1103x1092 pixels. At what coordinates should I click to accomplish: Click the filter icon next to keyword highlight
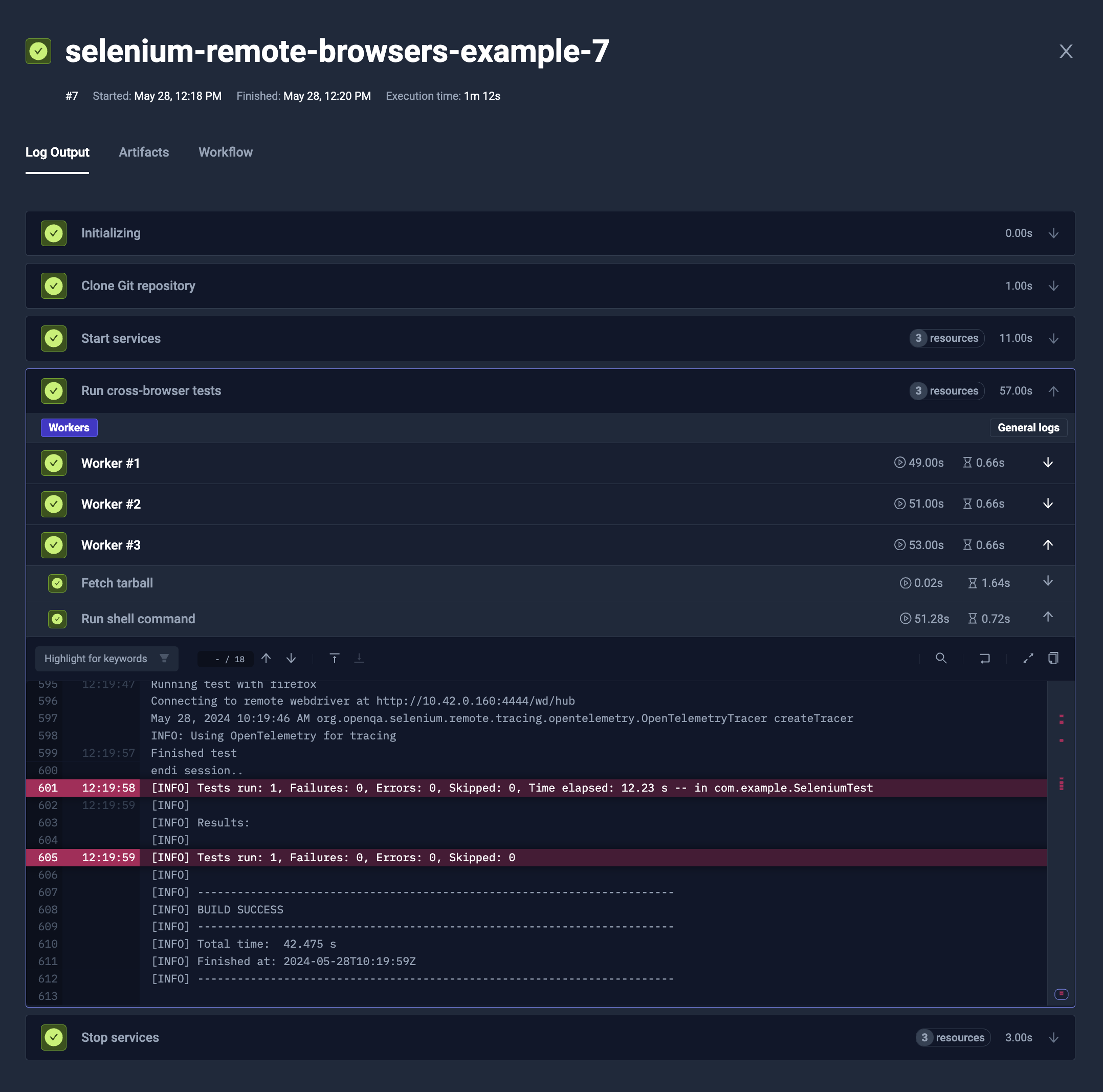tap(163, 658)
